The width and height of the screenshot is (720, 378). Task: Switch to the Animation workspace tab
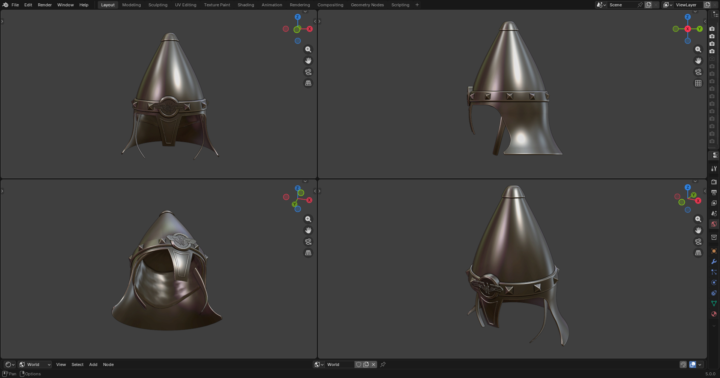pos(272,5)
